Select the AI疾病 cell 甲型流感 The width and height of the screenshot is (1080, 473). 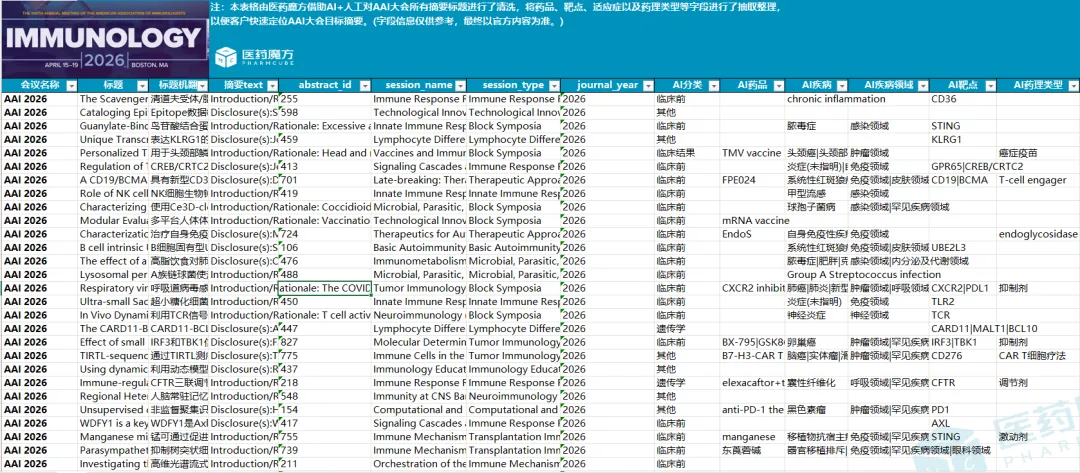click(x=817, y=193)
